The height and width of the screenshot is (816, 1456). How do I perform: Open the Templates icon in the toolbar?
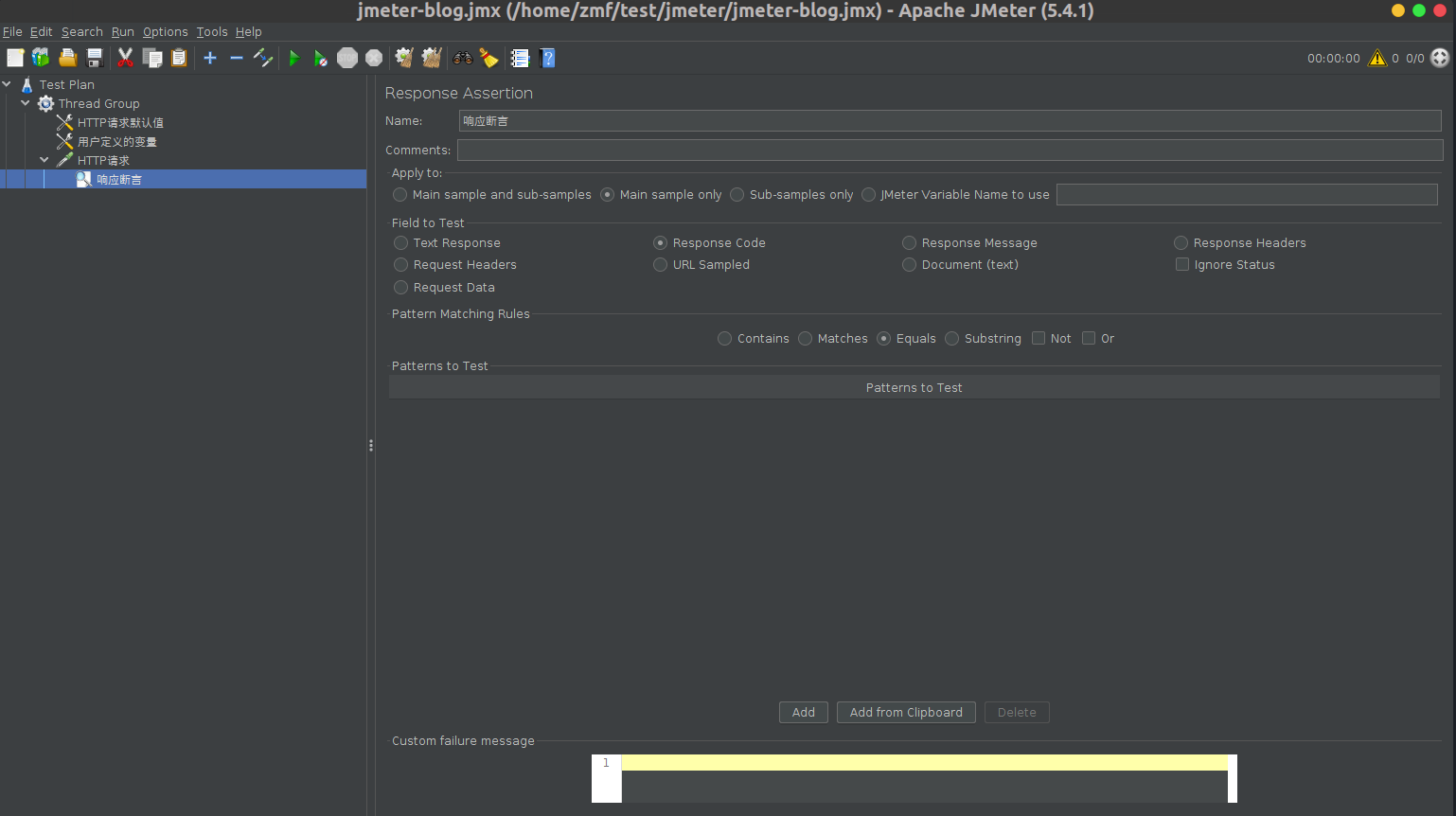pyautogui.click(x=41, y=58)
